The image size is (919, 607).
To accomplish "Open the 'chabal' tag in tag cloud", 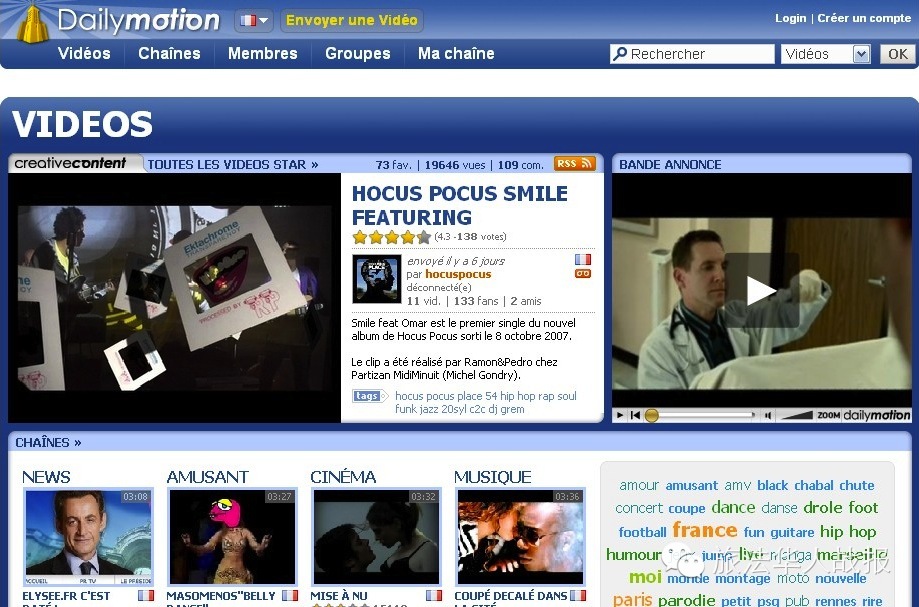I will tap(814, 486).
